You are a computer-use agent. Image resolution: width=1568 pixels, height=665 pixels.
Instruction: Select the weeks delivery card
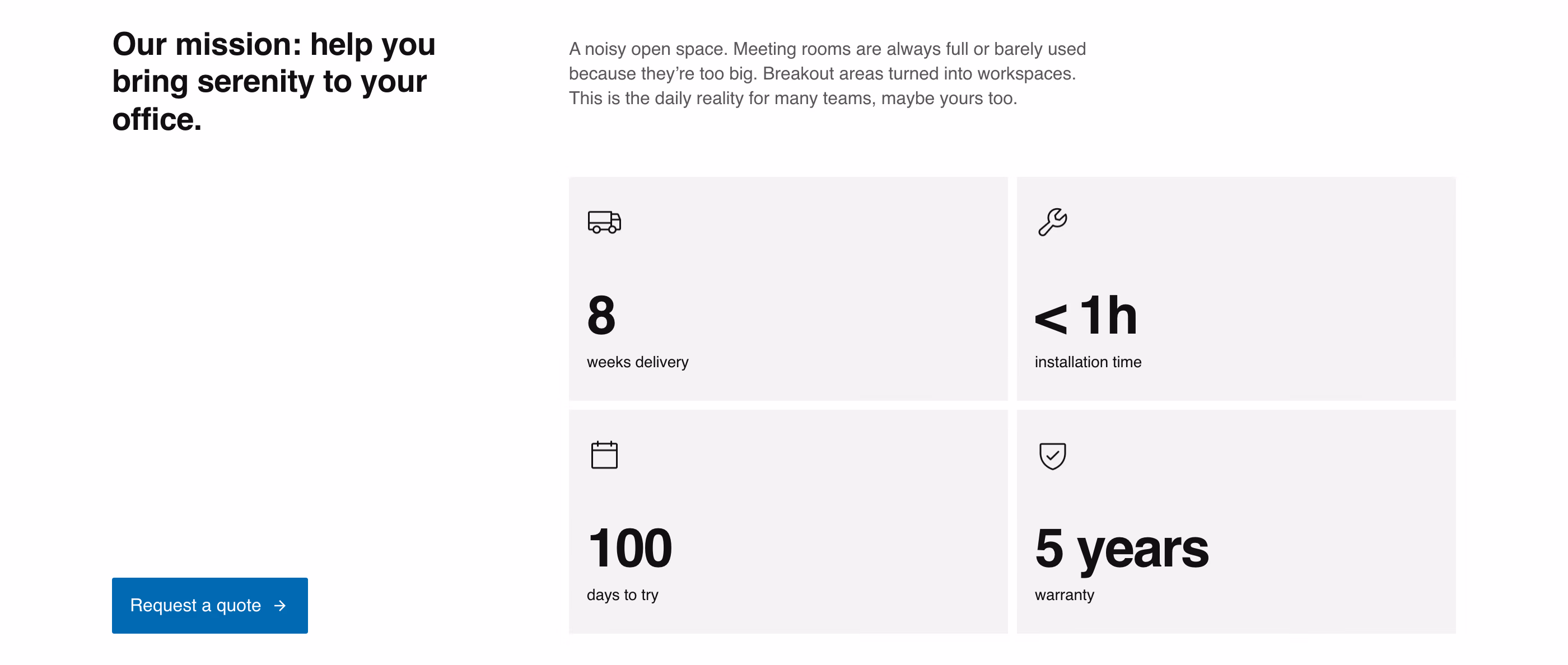[788, 289]
